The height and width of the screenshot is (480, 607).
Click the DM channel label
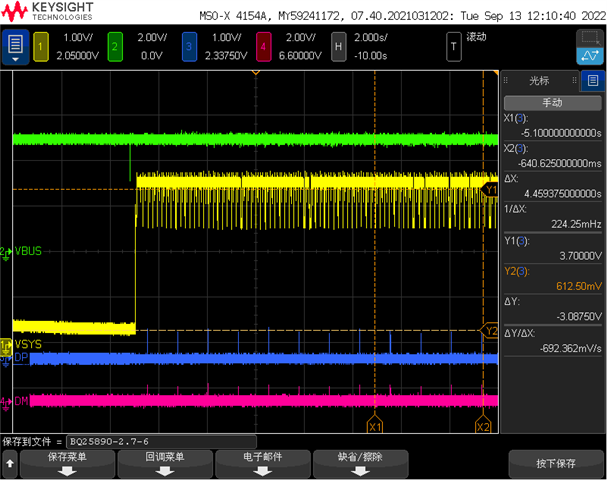[x=21, y=401]
